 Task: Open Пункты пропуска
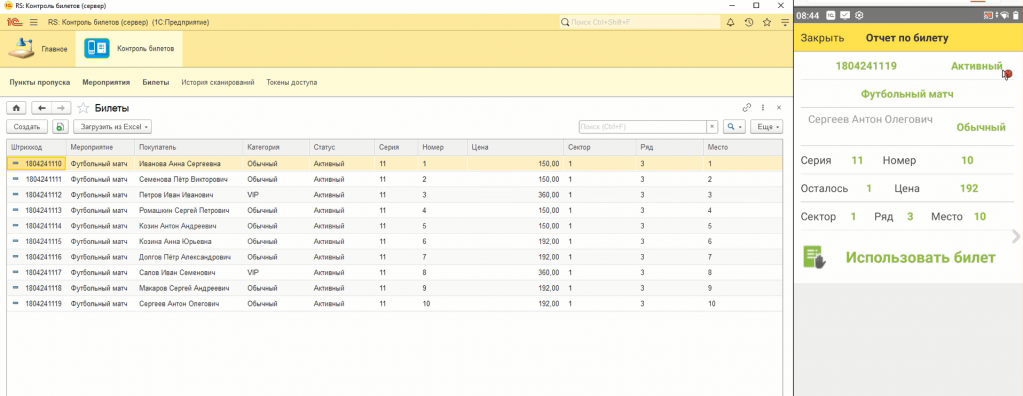click(x=40, y=83)
